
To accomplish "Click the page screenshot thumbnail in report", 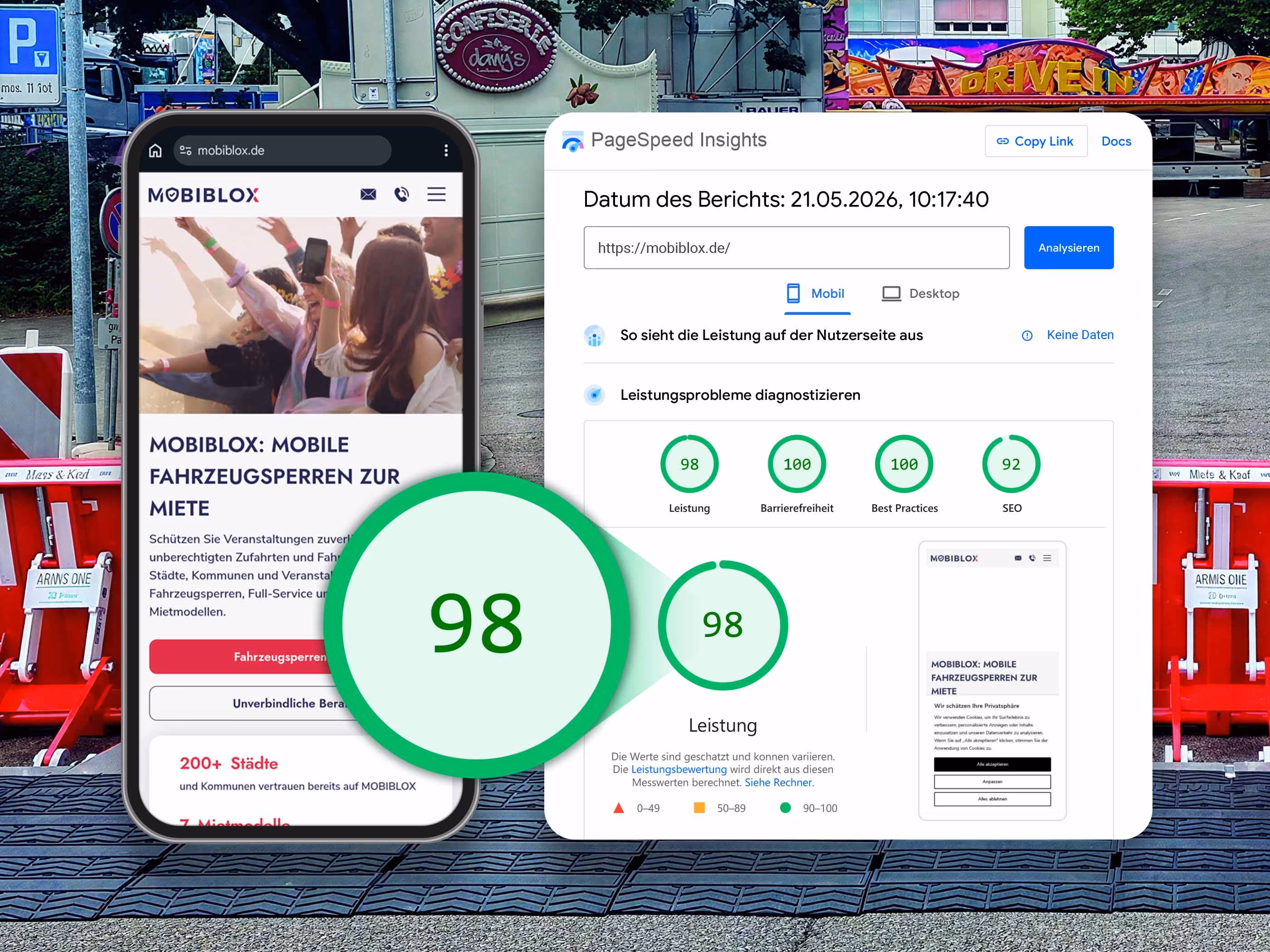I will coord(992,680).
